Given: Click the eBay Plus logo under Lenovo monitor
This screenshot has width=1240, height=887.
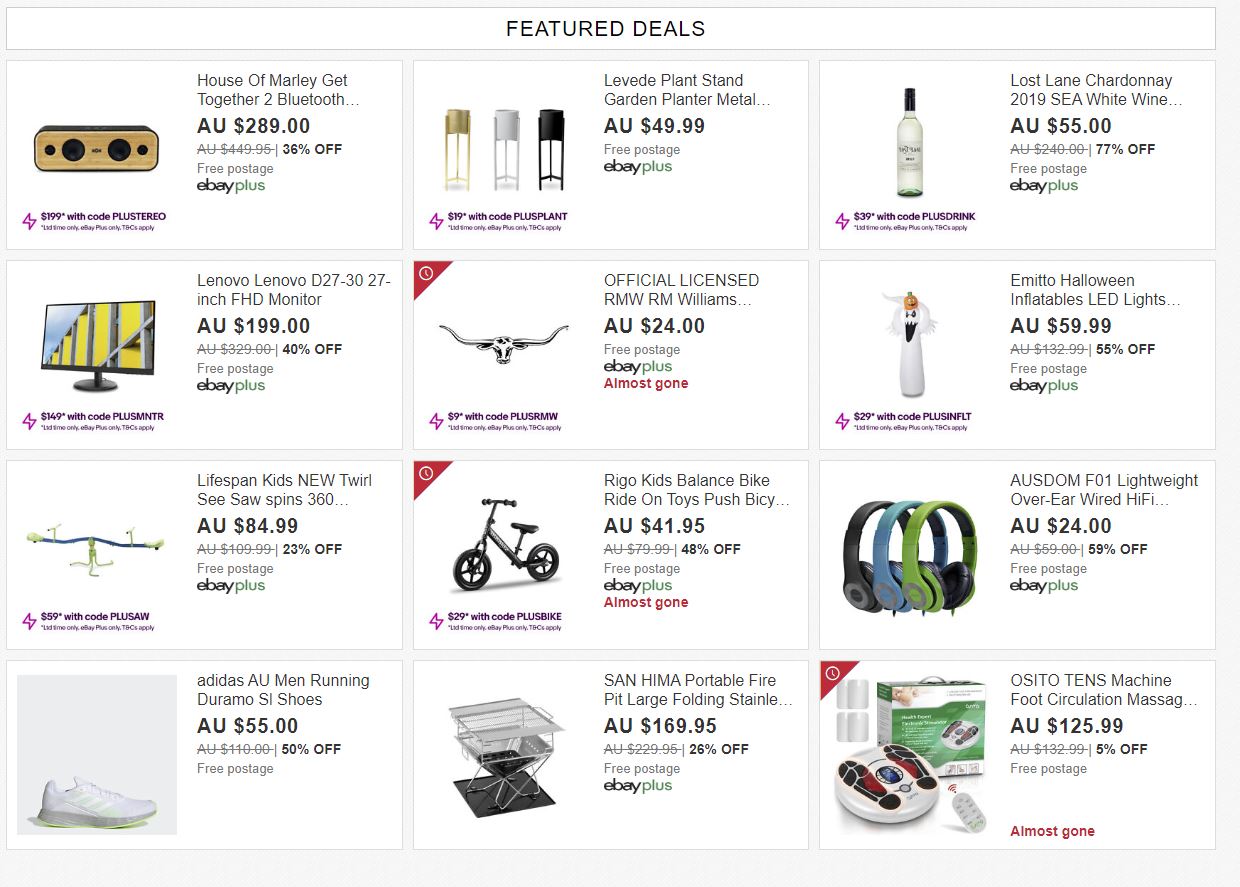Looking at the screenshot, I should tap(231, 386).
